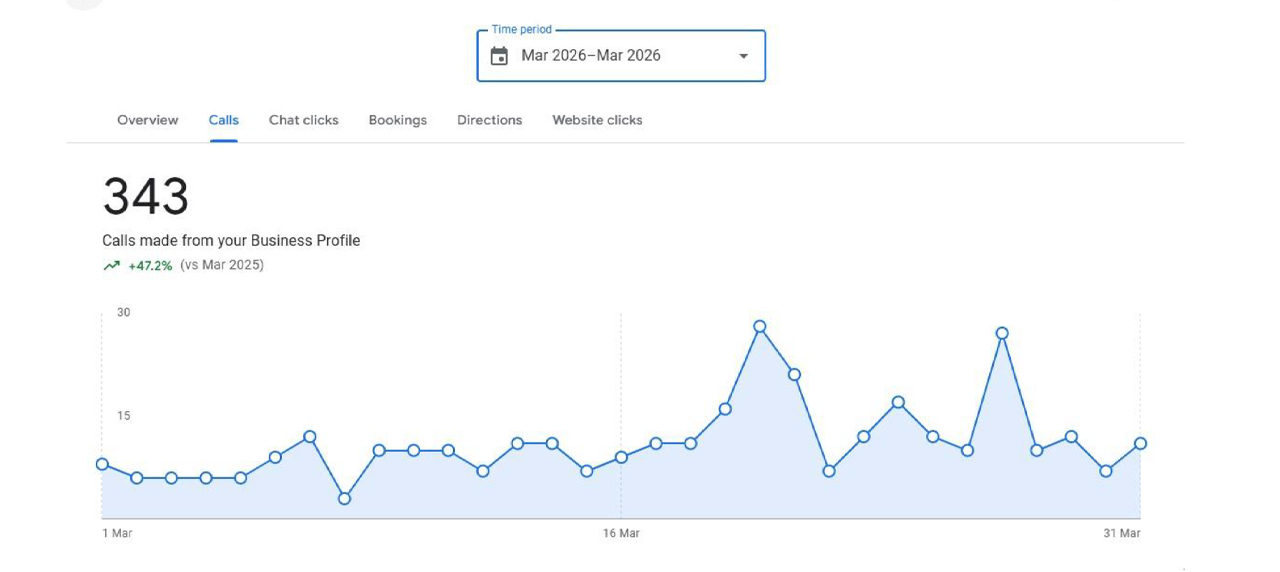Screen dimensions: 1280x572
Task: Click the '16 Mar' axis label
Action: pyautogui.click(x=621, y=534)
